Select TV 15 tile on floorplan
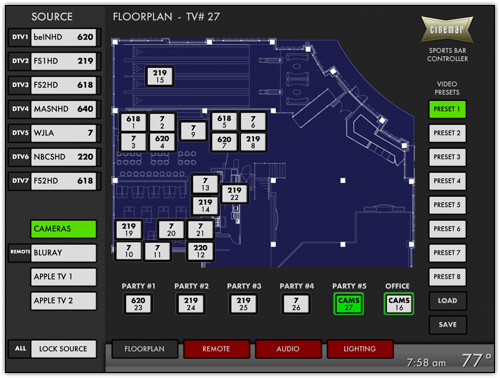 tap(160, 76)
